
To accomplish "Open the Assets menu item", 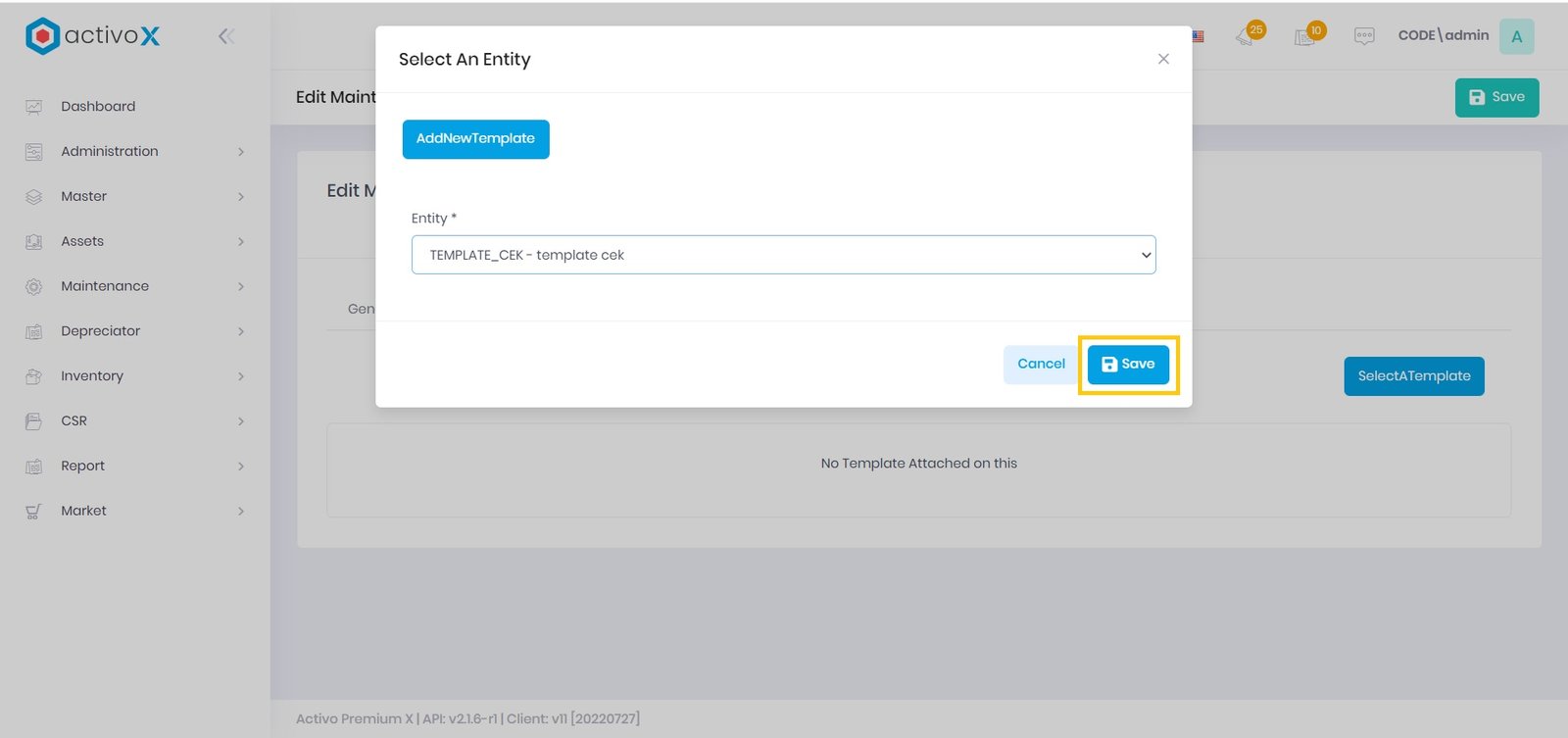I will coord(82,241).
